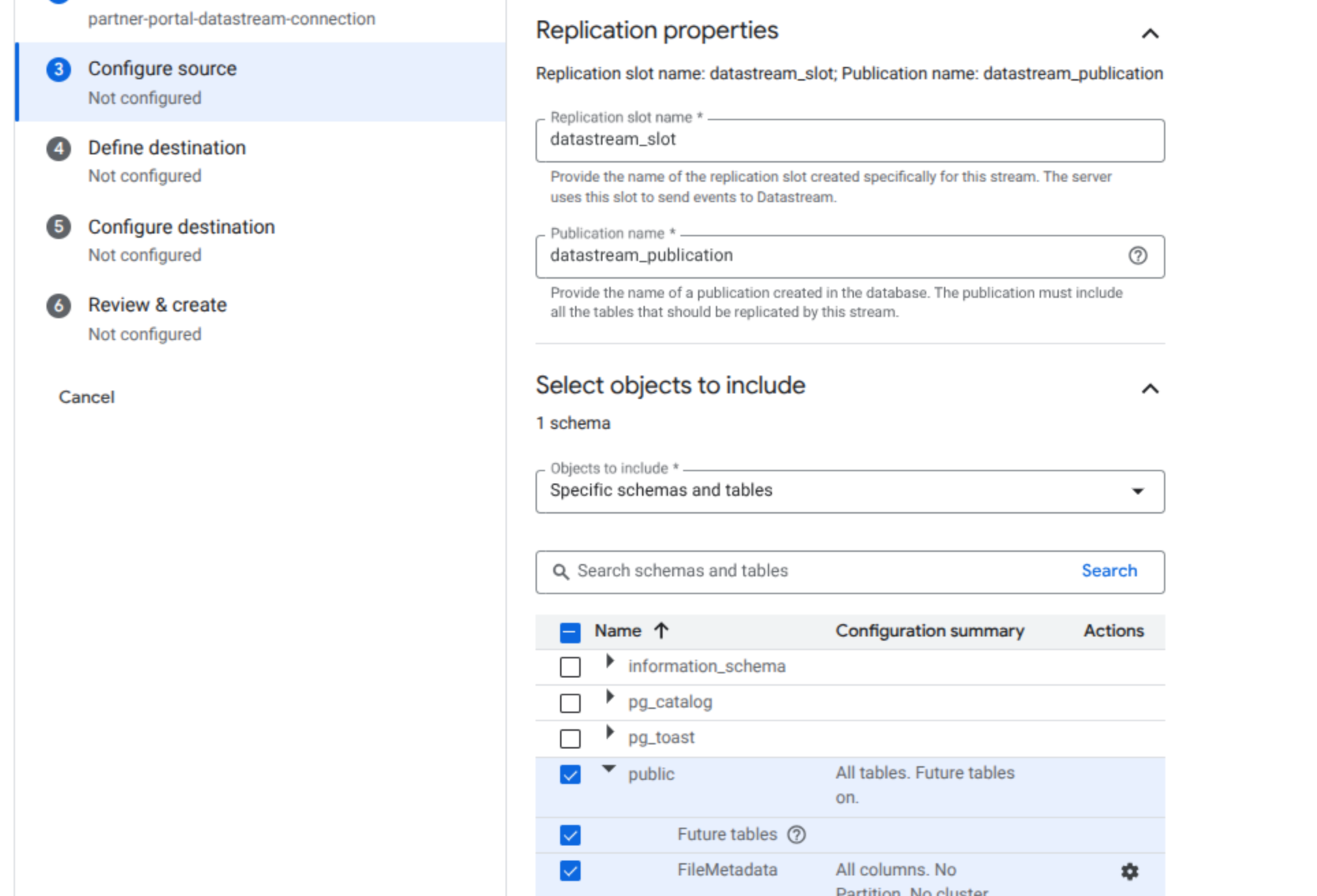Click the blue Search button
The image size is (1317, 896).
1109,571
